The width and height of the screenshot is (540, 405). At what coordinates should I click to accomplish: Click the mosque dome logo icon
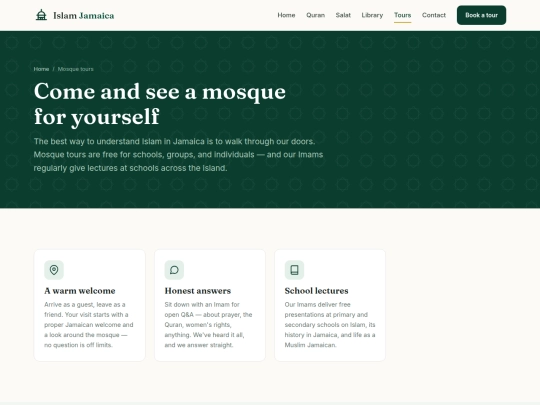click(x=41, y=15)
